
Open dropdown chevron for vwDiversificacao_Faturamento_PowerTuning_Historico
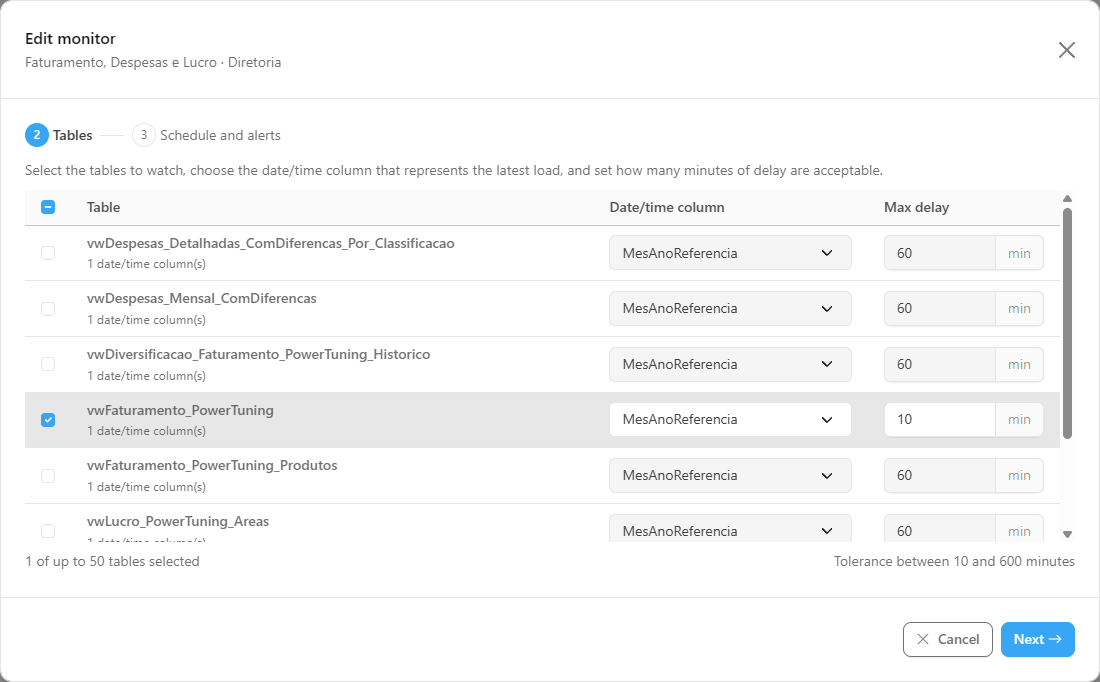(826, 364)
